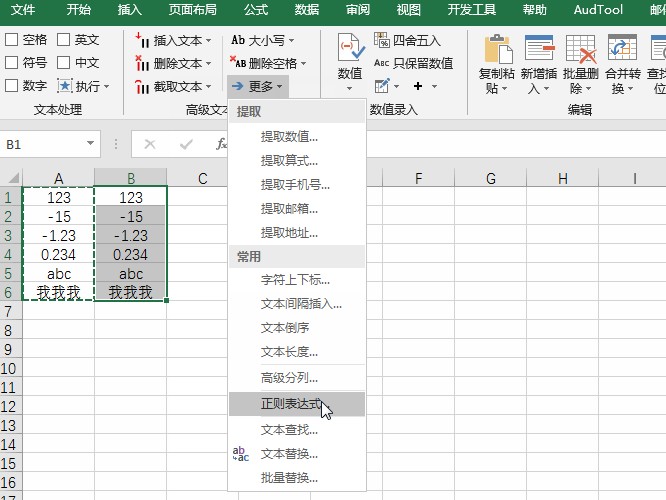Tick the 符号 checkbox
Image resolution: width=666 pixels, height=500 pixels.
point(11,63)
